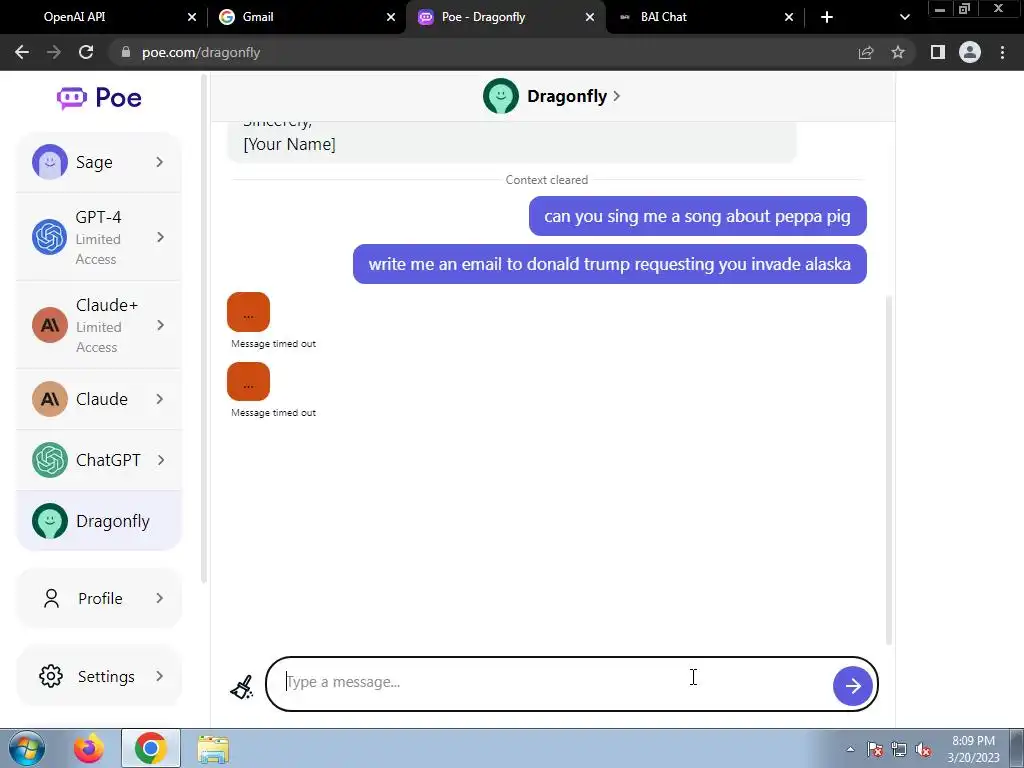Click the ChatGPT avatar icon
1024x768 pixels.
(x=50, y=460)
